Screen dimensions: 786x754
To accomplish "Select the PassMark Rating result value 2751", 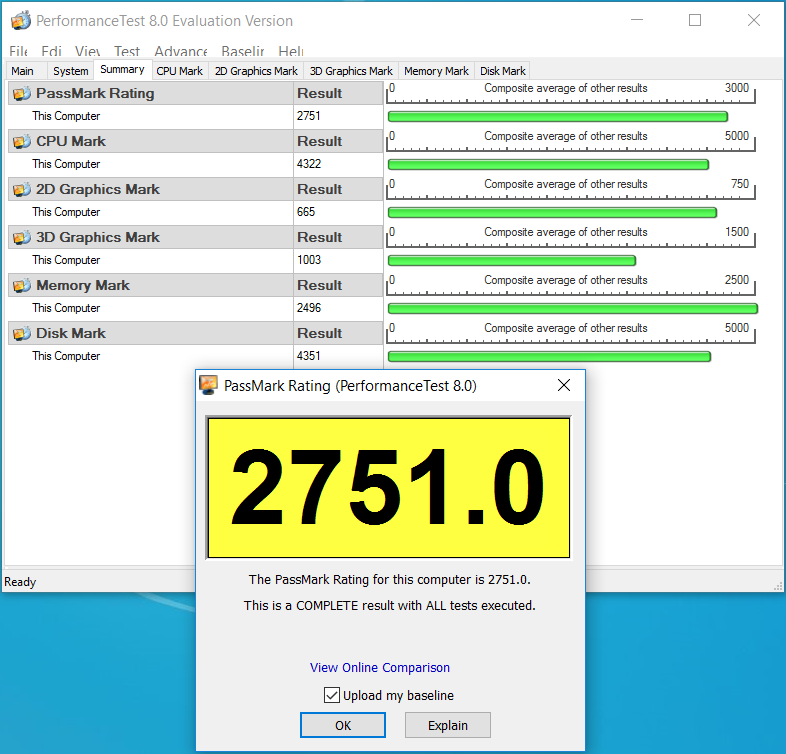I will pyautogui.click(x=308, y=116).
